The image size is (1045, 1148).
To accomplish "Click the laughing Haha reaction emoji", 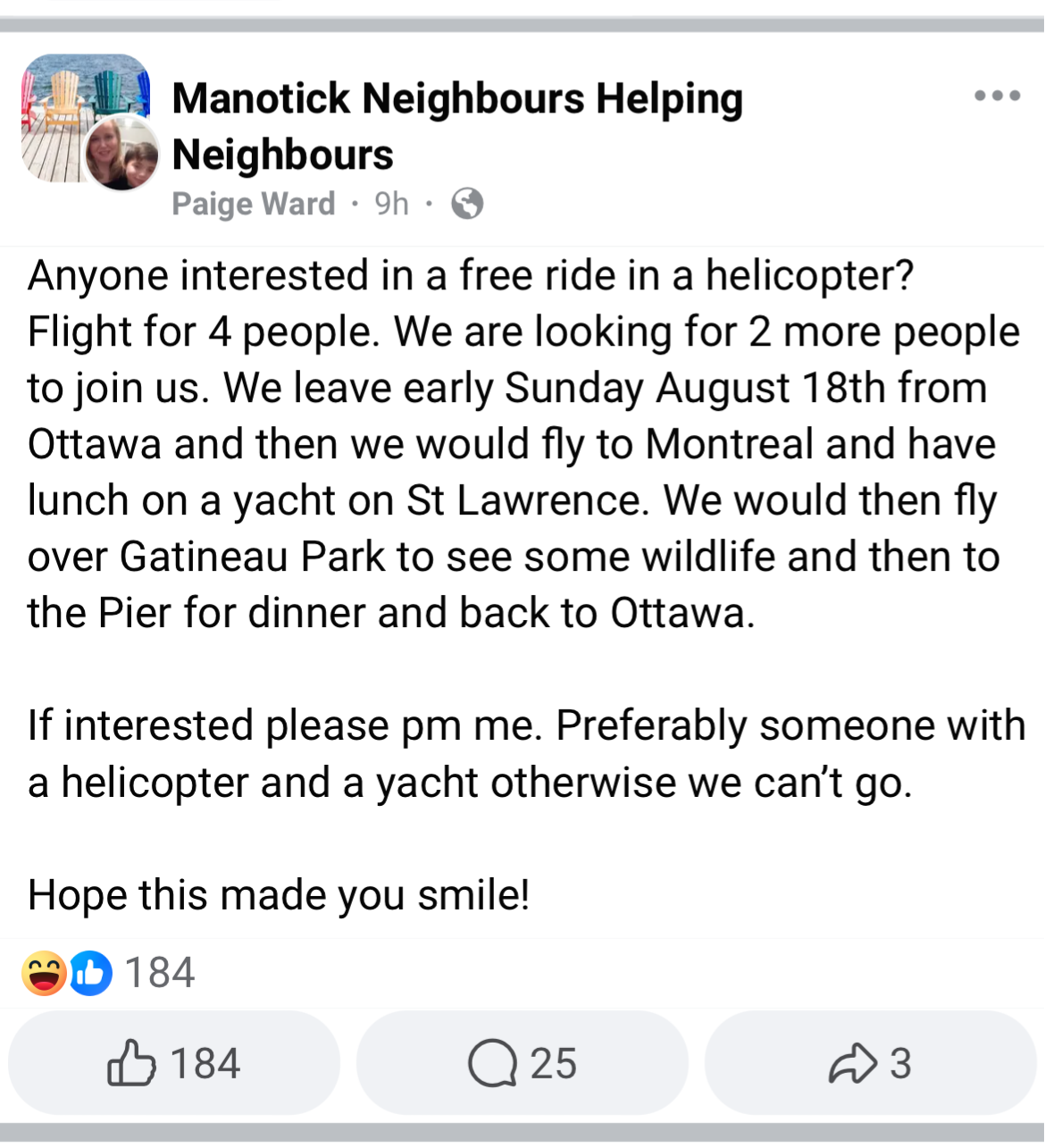I will pyautogui.click(x=44, y=973).
